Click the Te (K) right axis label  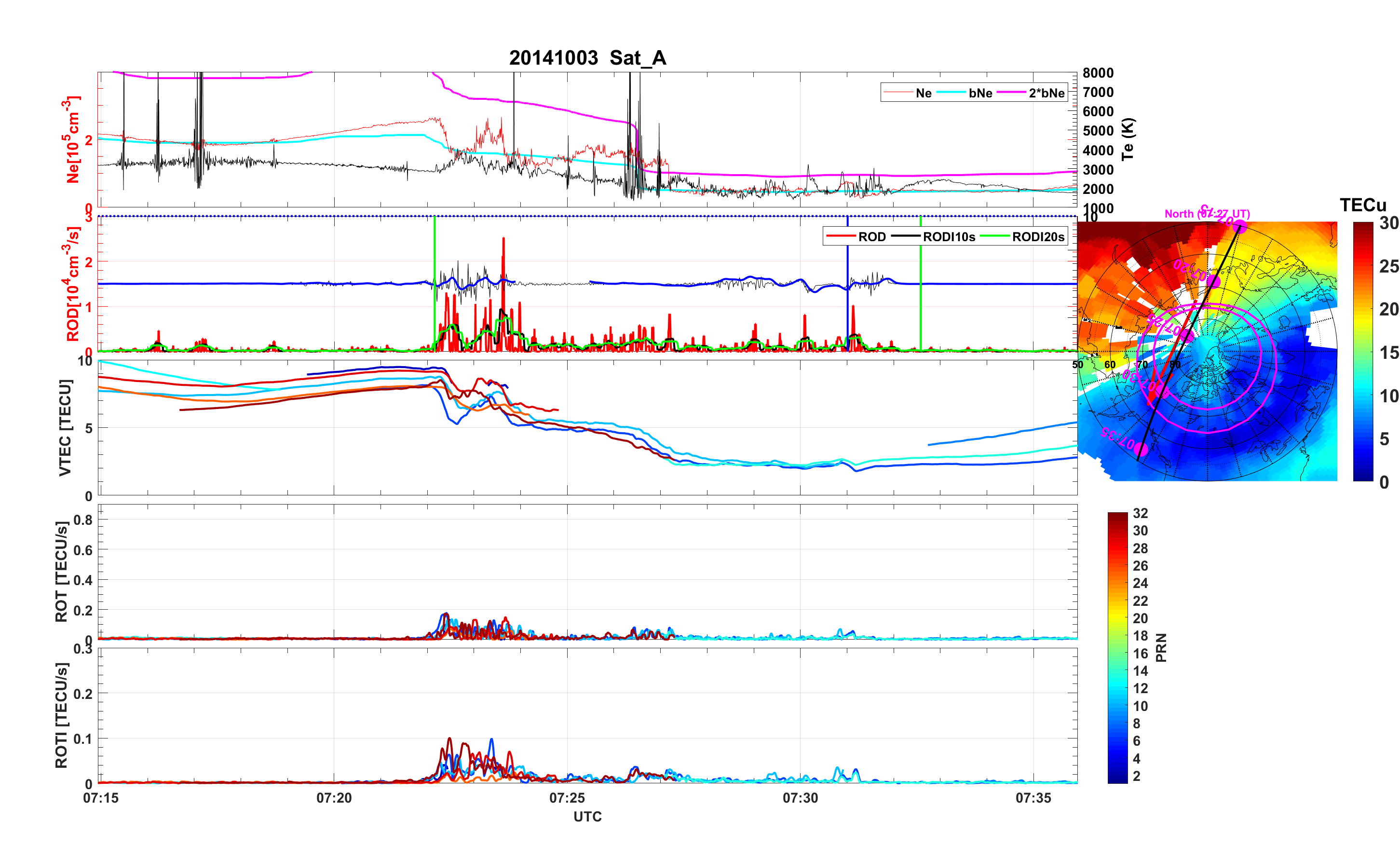pyautogui.click(x=1128, y=139)
